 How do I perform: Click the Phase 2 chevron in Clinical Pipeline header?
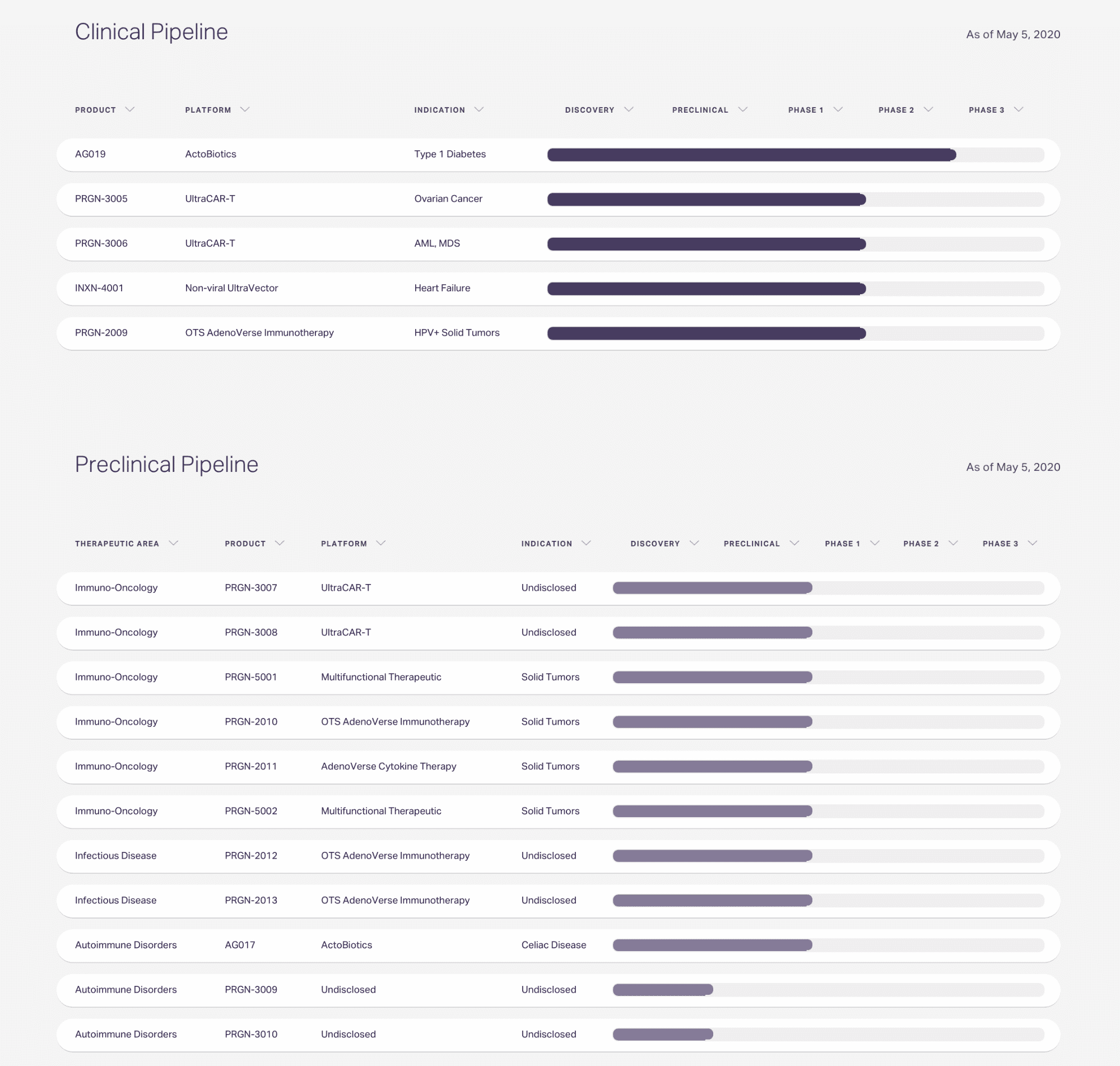coord(928,110)
